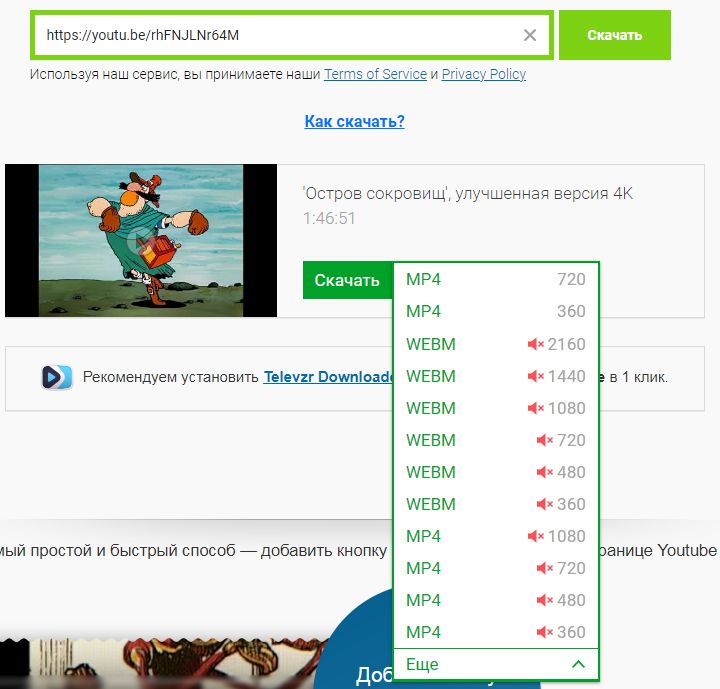
Task: Choose muted MP4 360 option
Action: point(496,632)
